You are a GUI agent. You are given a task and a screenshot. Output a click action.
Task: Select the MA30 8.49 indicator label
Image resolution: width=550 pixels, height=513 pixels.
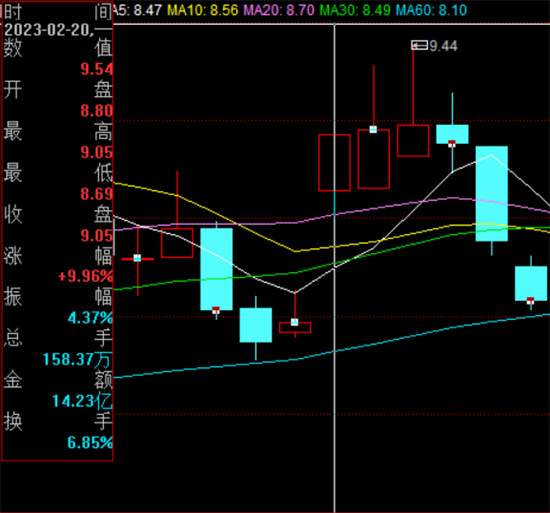[355, 10]
